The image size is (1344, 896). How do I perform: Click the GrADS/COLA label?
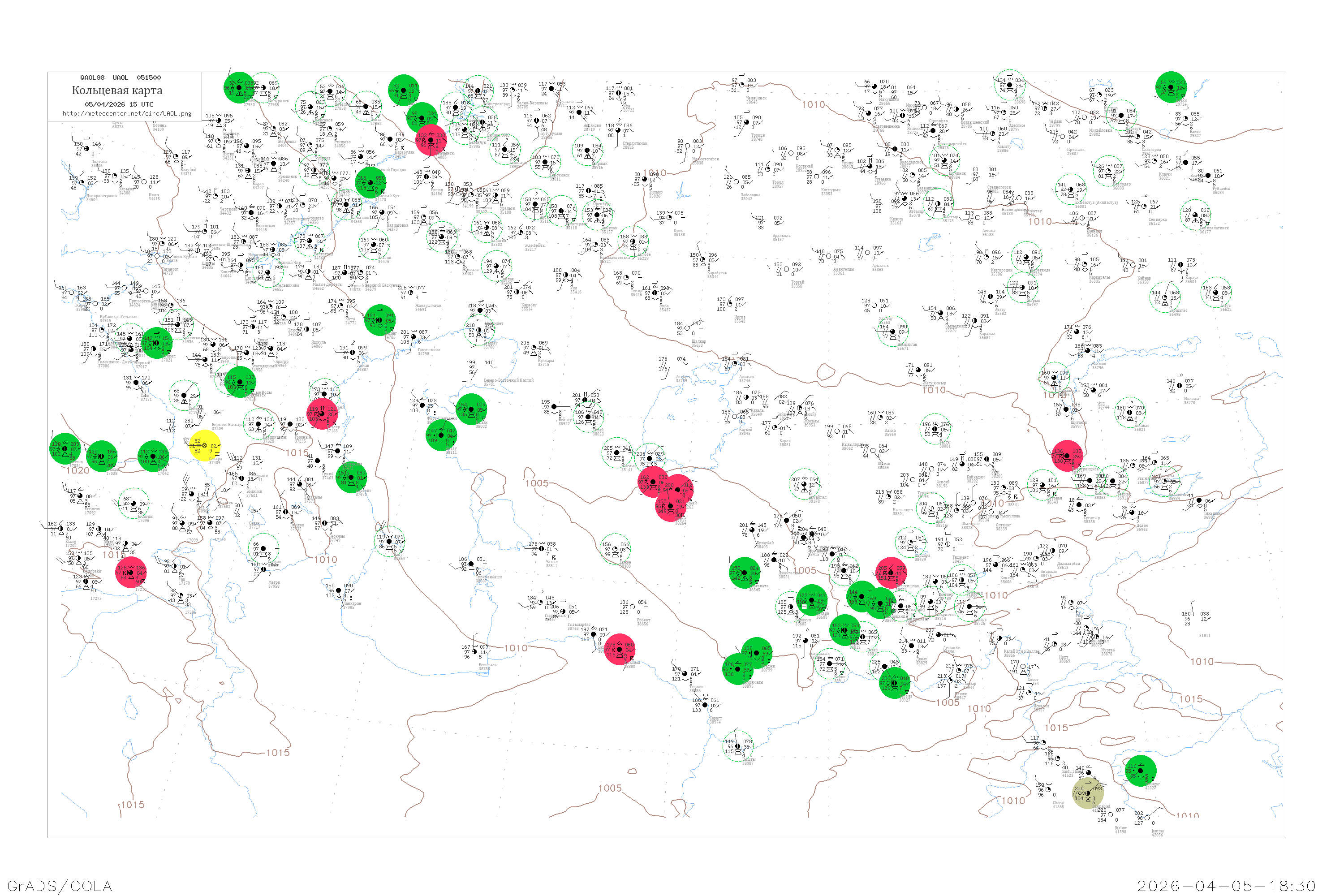(x=60, y=886)
